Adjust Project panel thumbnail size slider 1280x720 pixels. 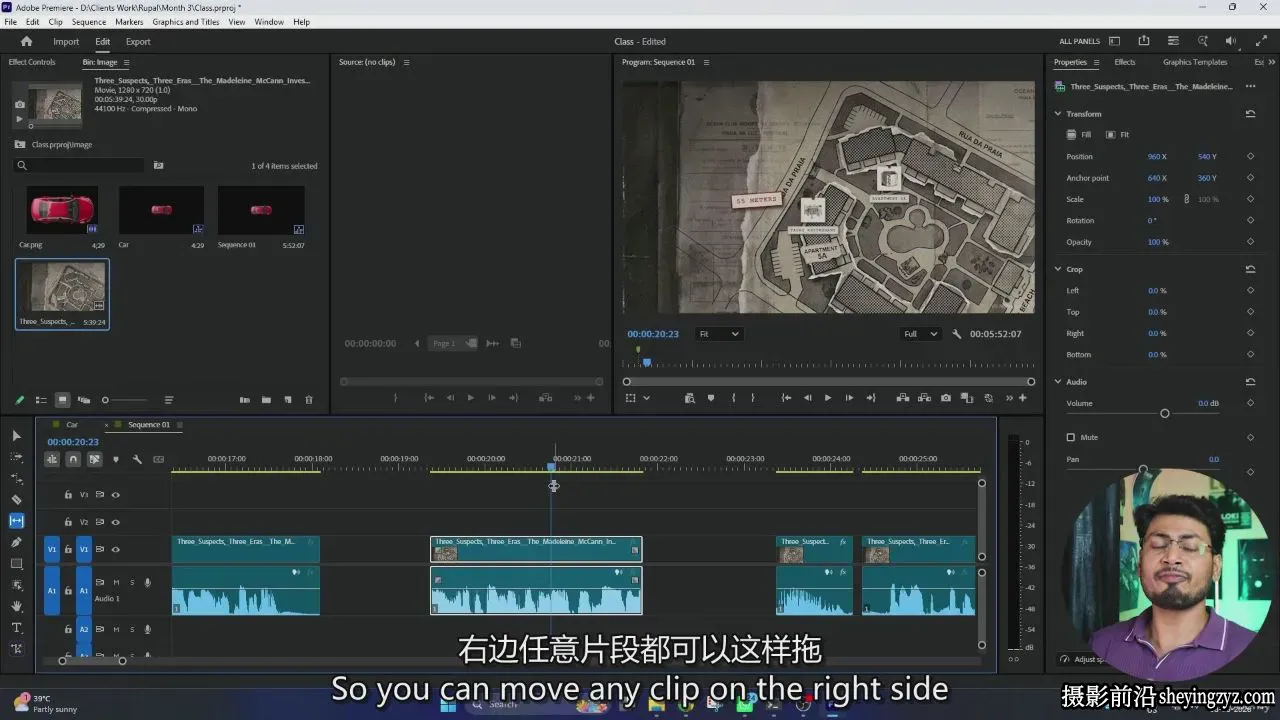[x=105, y=400]
